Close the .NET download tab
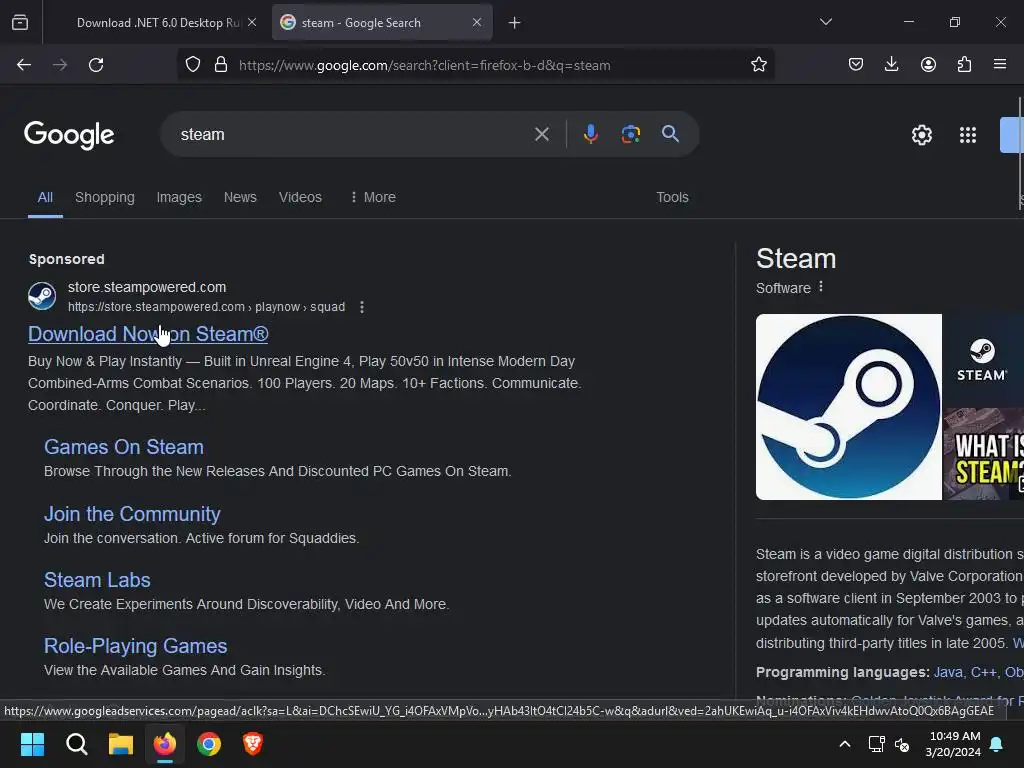 click(252, 22)
